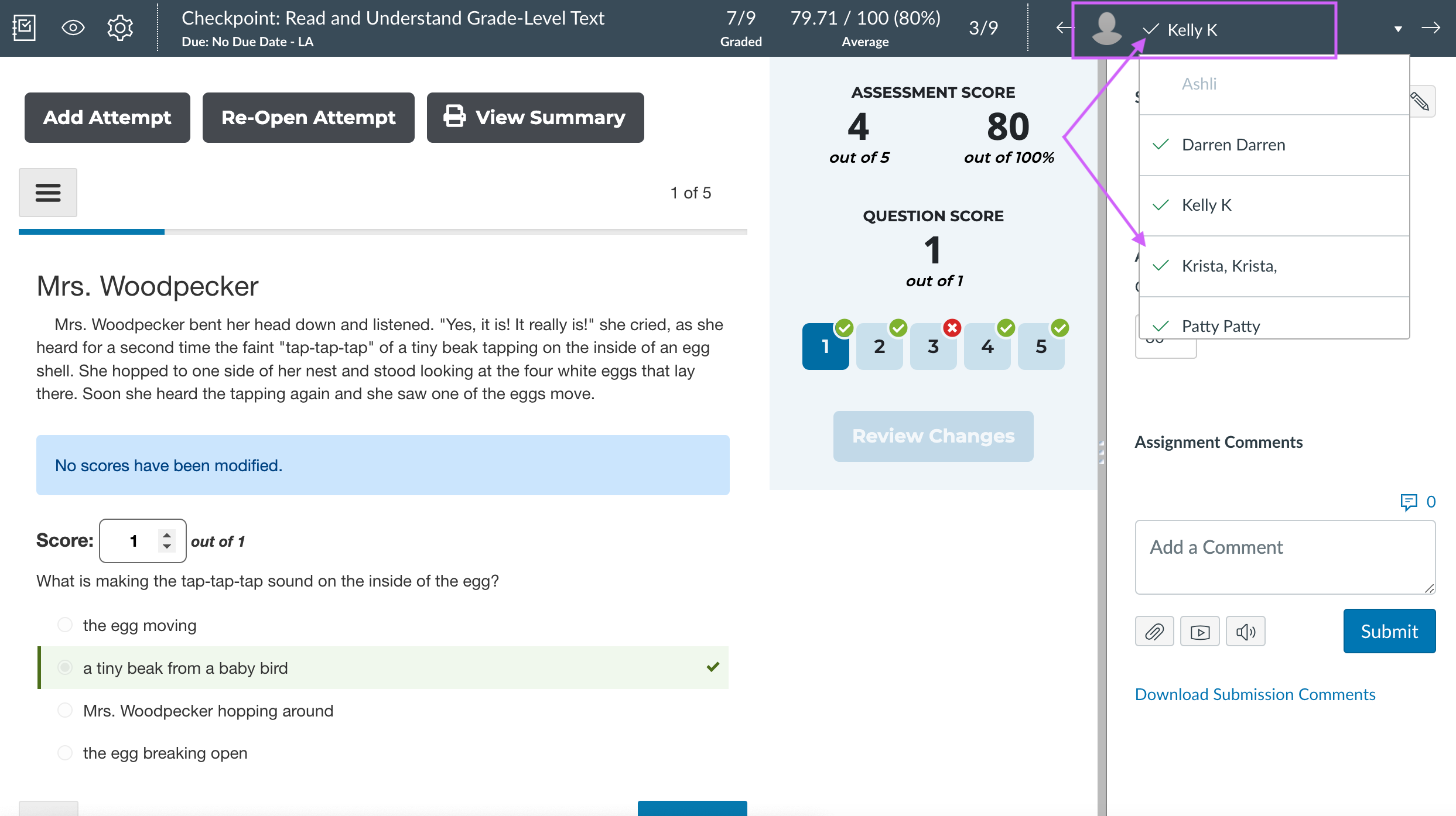Click the attach file paperclip icon
1456x816 pixels.
pos(1154,631)
